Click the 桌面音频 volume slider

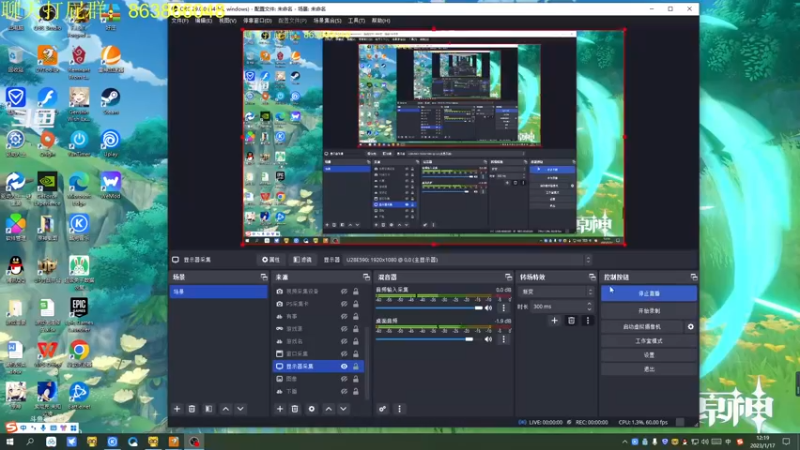429,339
